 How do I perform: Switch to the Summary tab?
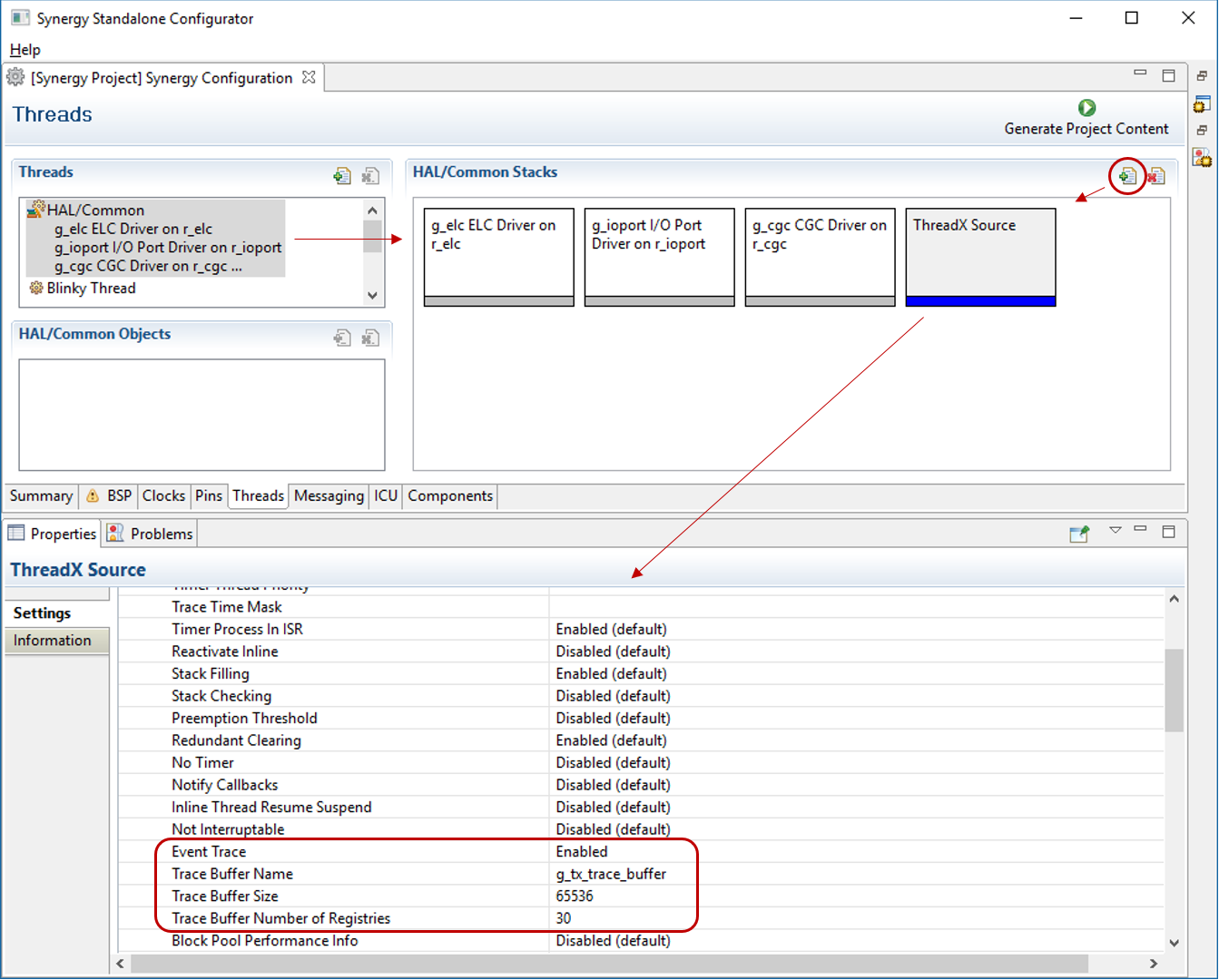point(41,496)
